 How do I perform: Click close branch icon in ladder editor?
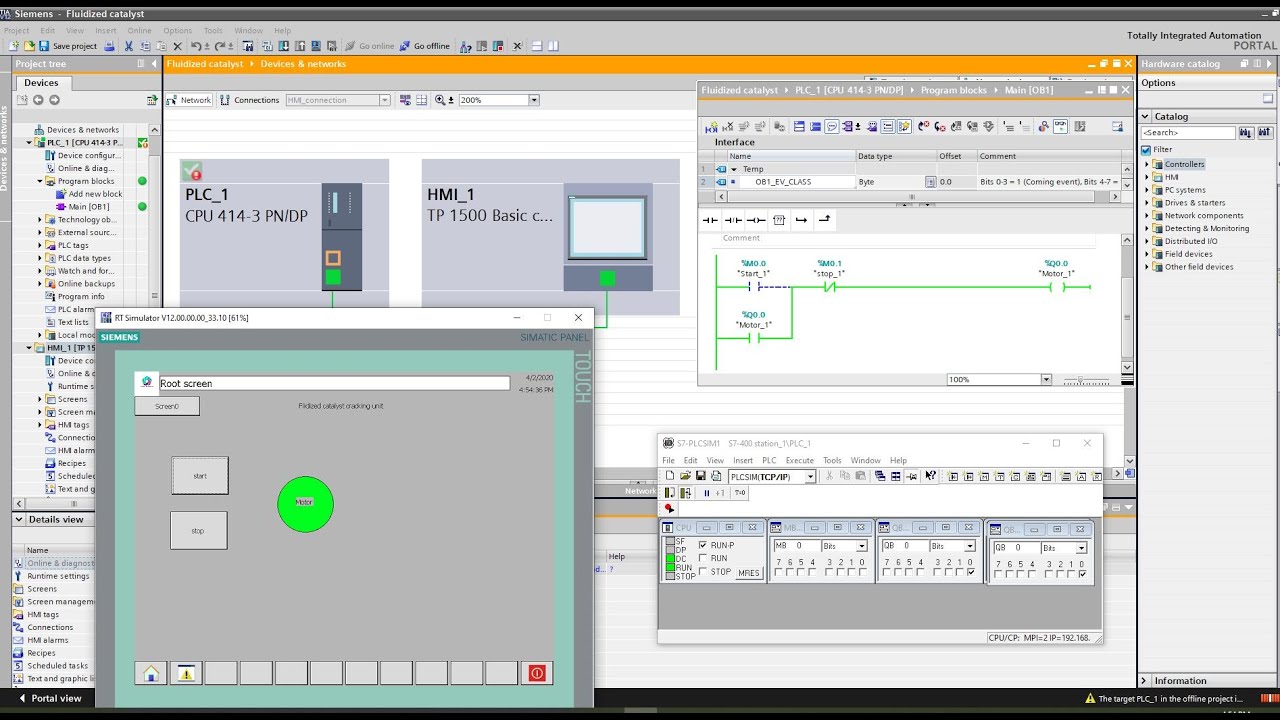click(824, 220)
